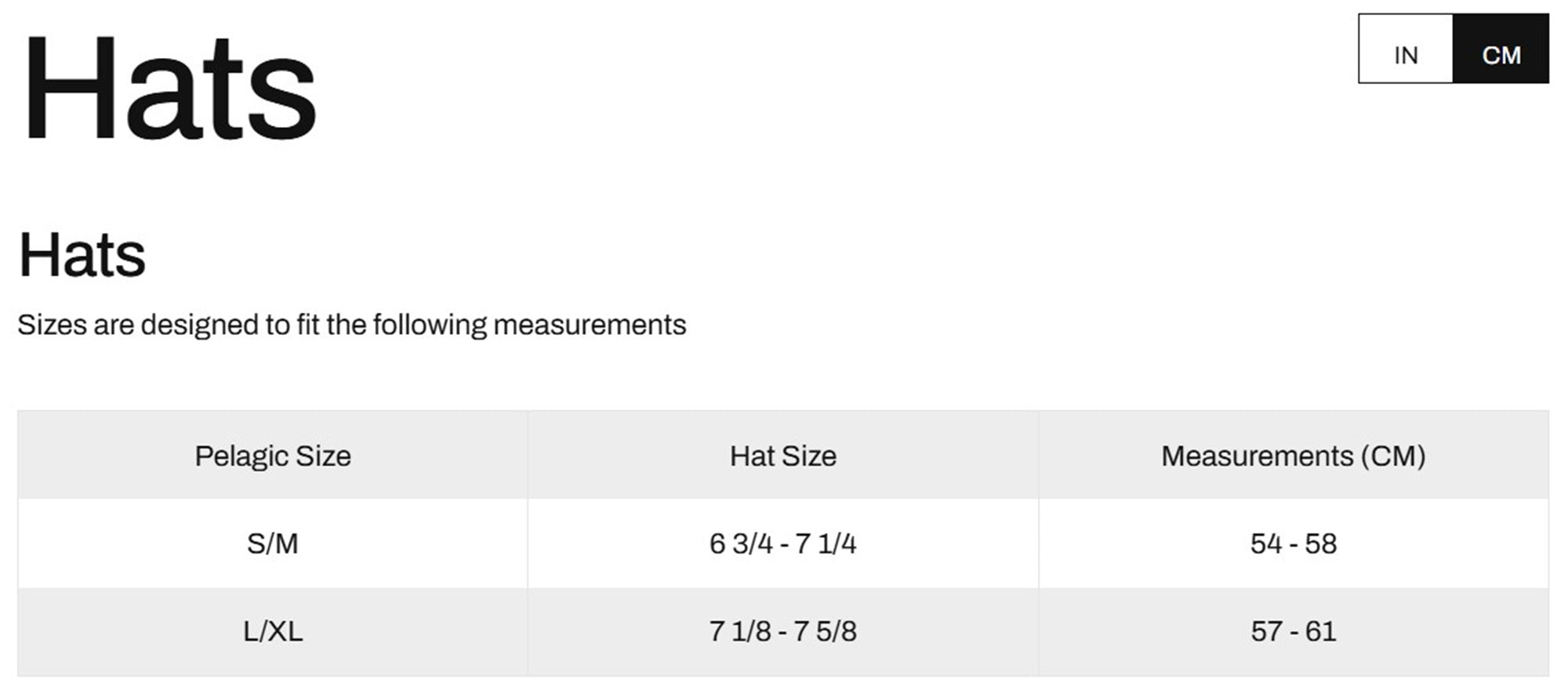Select the S/M size cell
The width and height of the screenshot is (1568, 694).
[x=273, y=543]
